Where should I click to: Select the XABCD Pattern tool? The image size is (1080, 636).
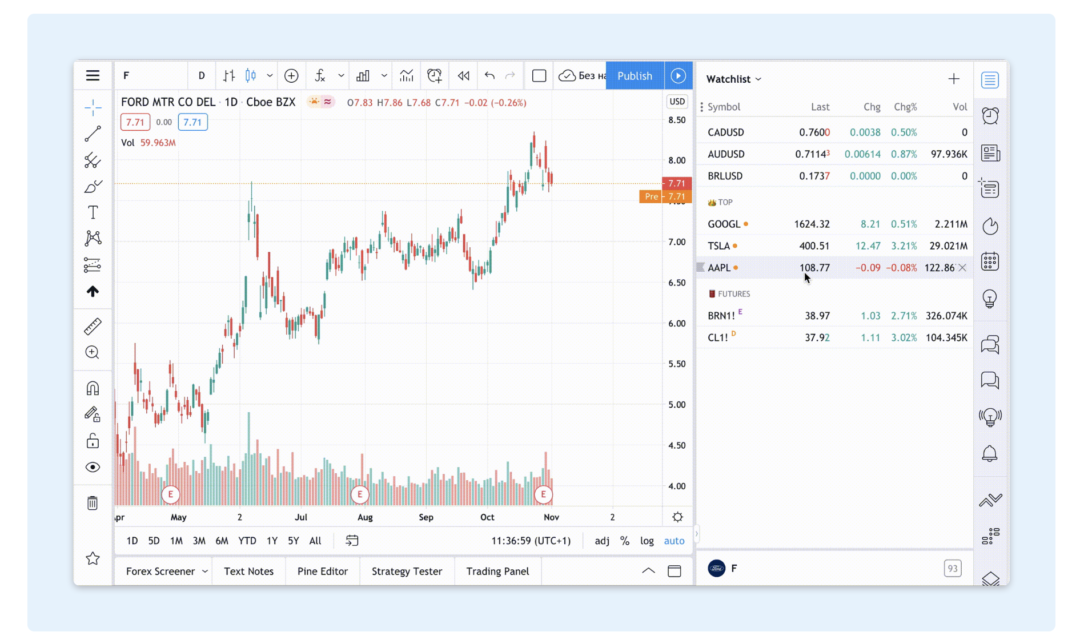point(93,238)
